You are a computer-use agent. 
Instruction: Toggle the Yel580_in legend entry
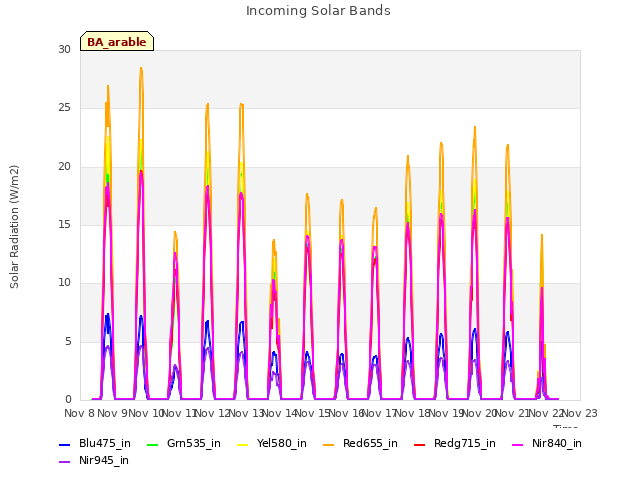point(271,443)
